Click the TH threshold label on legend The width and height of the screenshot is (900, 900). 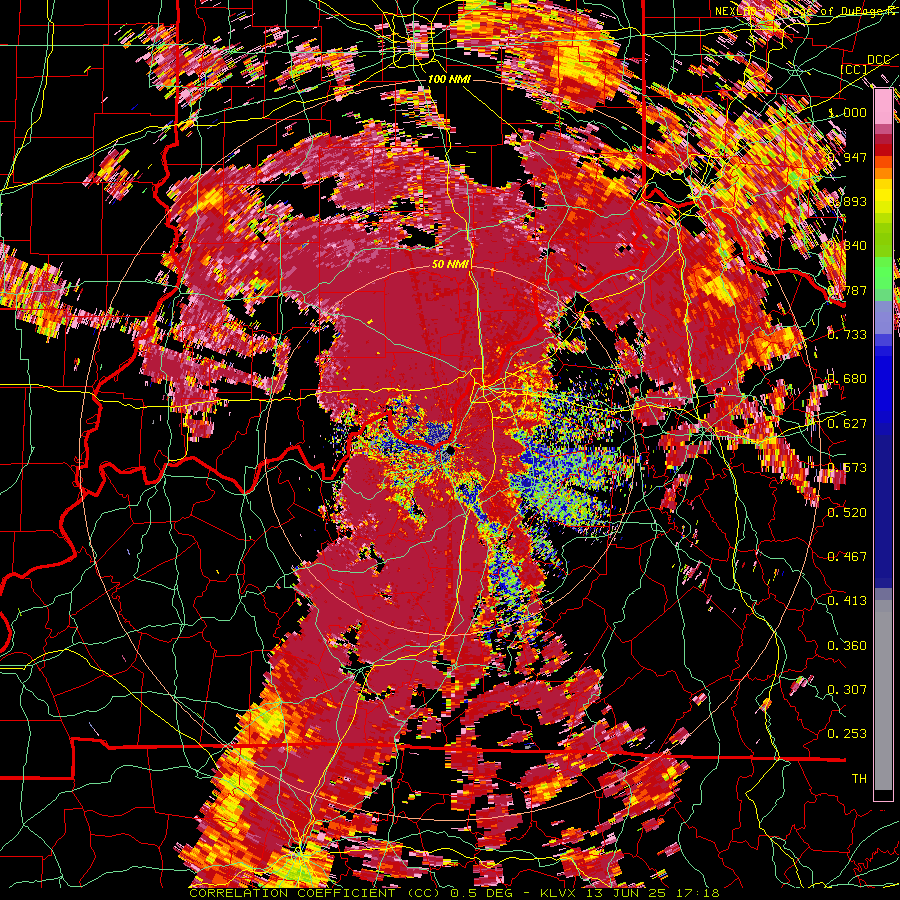859,779
